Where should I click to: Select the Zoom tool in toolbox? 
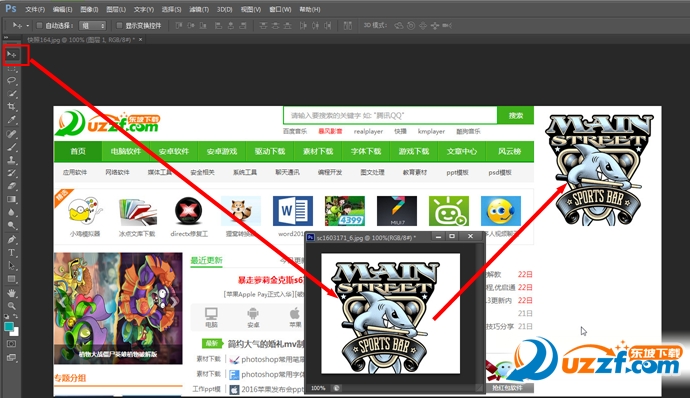pyautogui.click(x=12, y=306)
